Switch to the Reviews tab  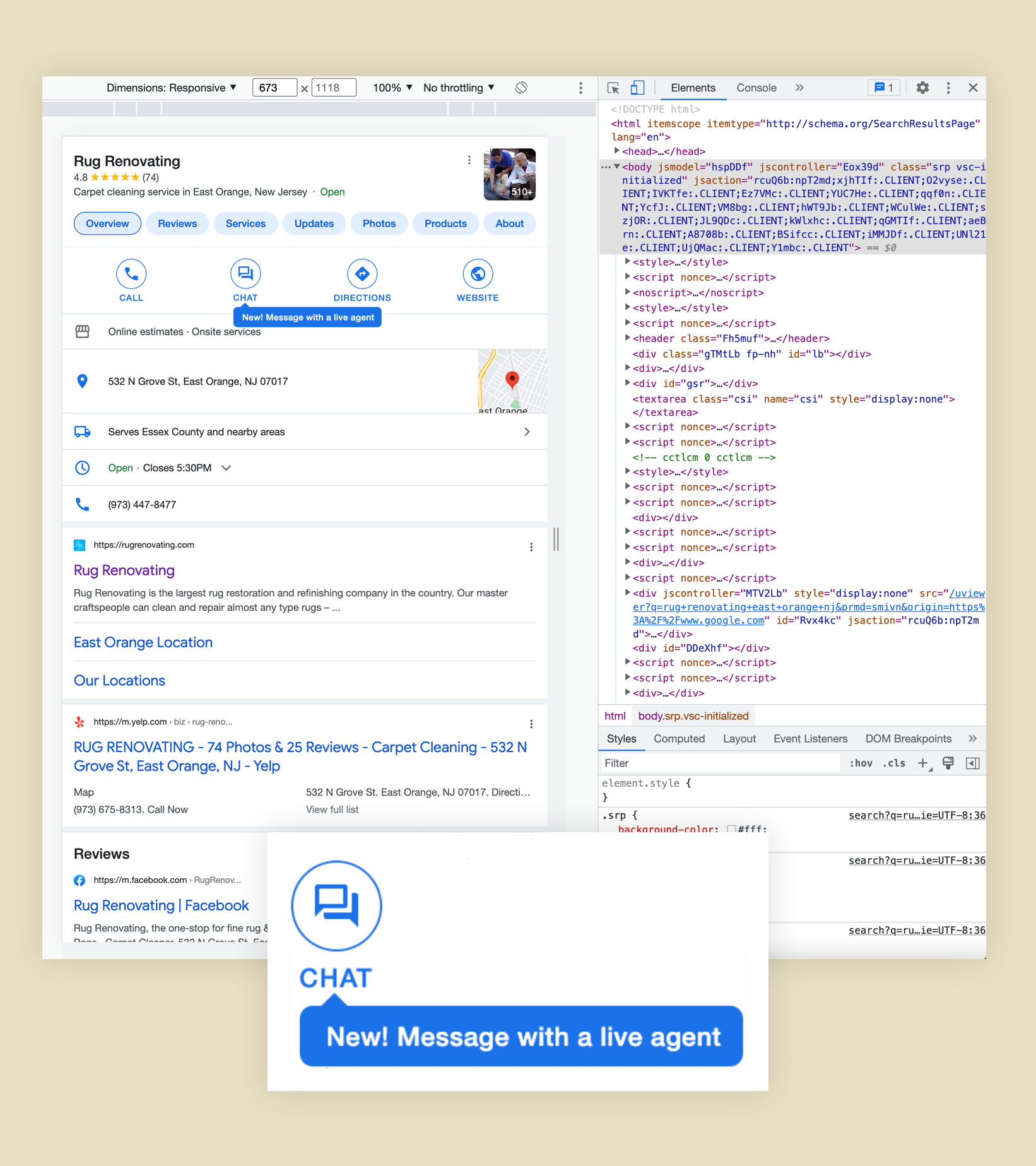coord(177,223)
